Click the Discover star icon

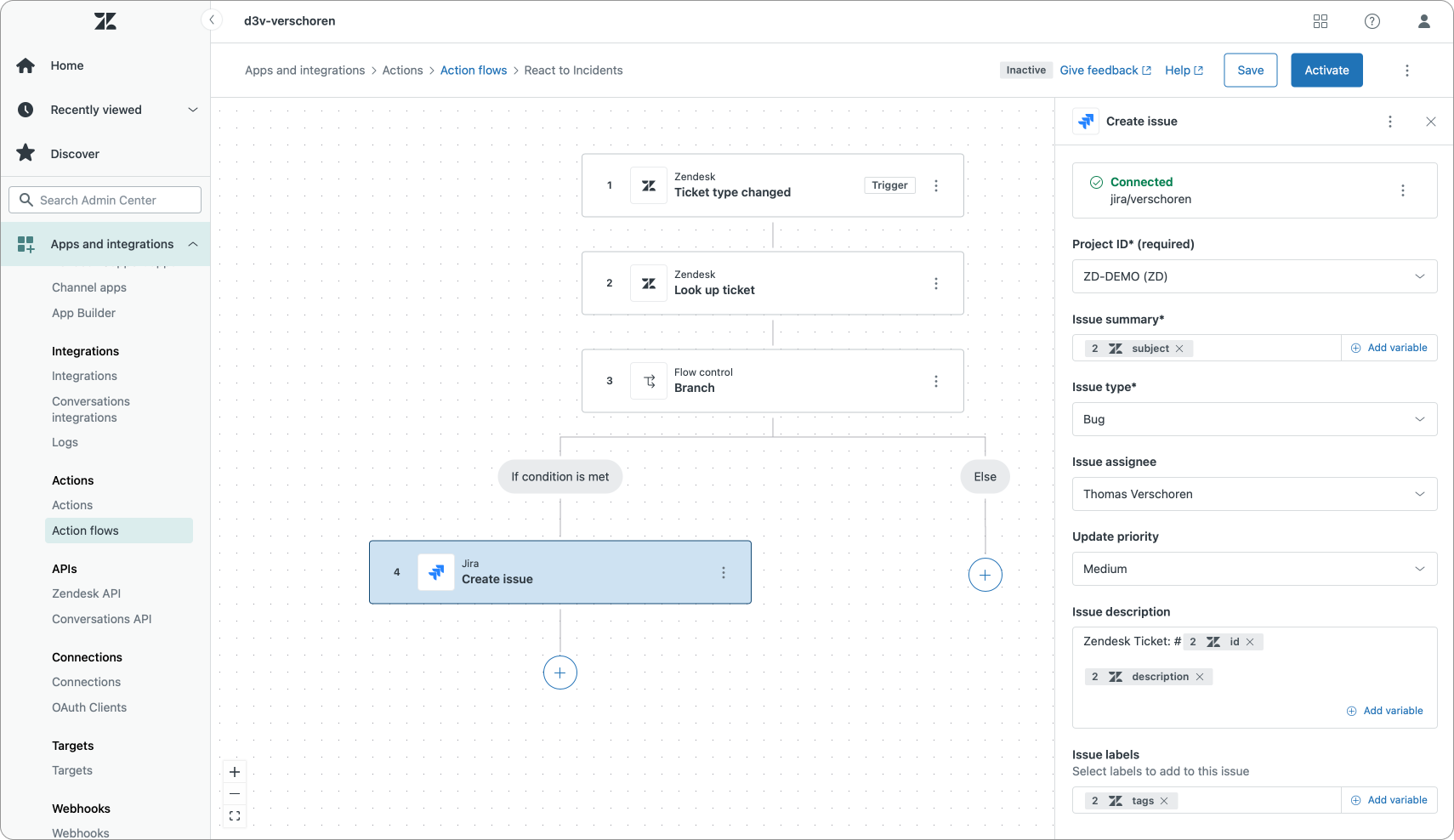pos(26,153)
